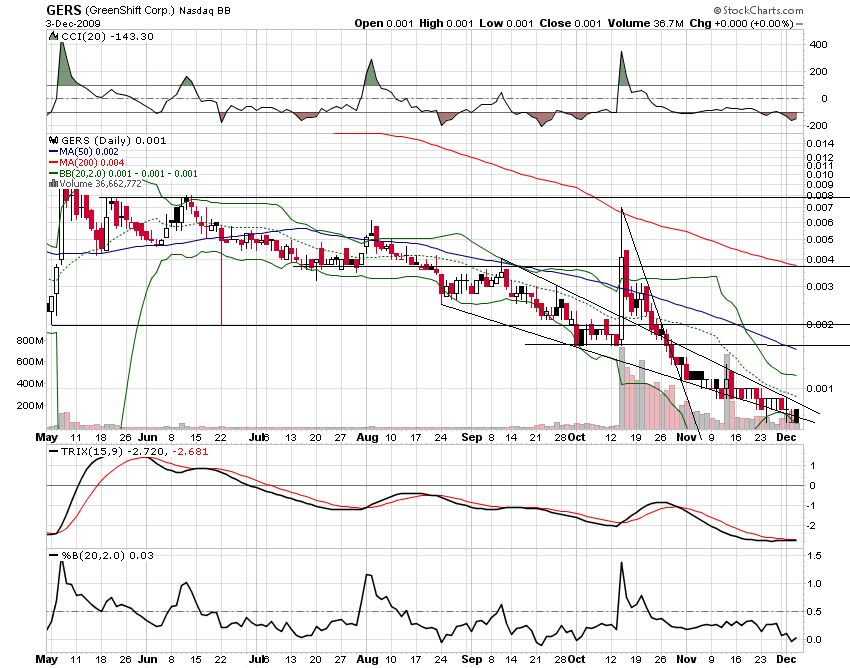This screenshot has height=668, width=850.
Task: Click the Nov label on price chart axis
Action: (x=686, y=437)
